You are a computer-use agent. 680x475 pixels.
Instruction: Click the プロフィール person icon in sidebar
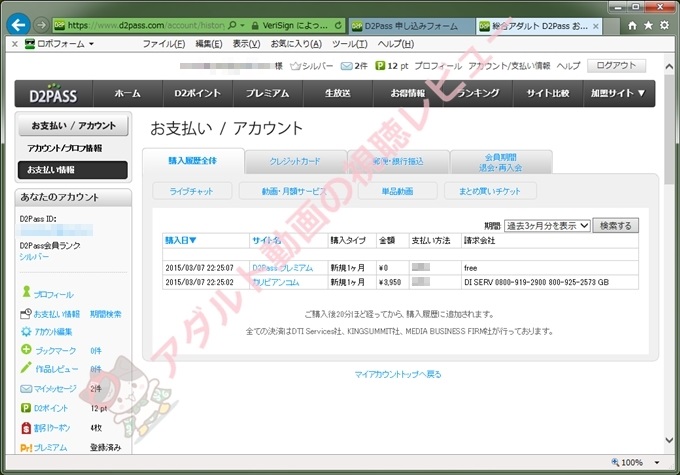(x=26, y=292)
